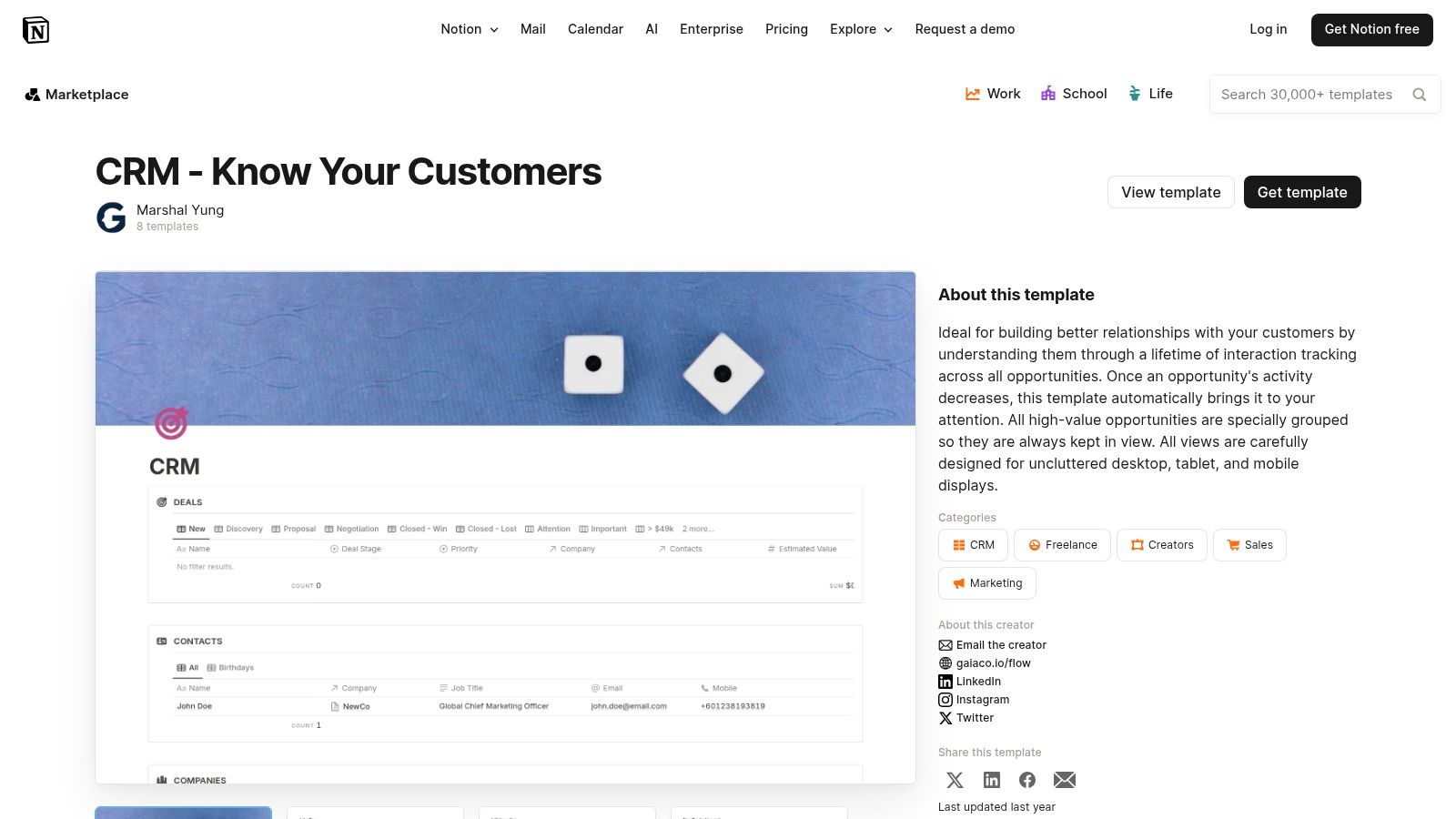
Task: Open the Pricing menu item
Action: click(786, 29)
